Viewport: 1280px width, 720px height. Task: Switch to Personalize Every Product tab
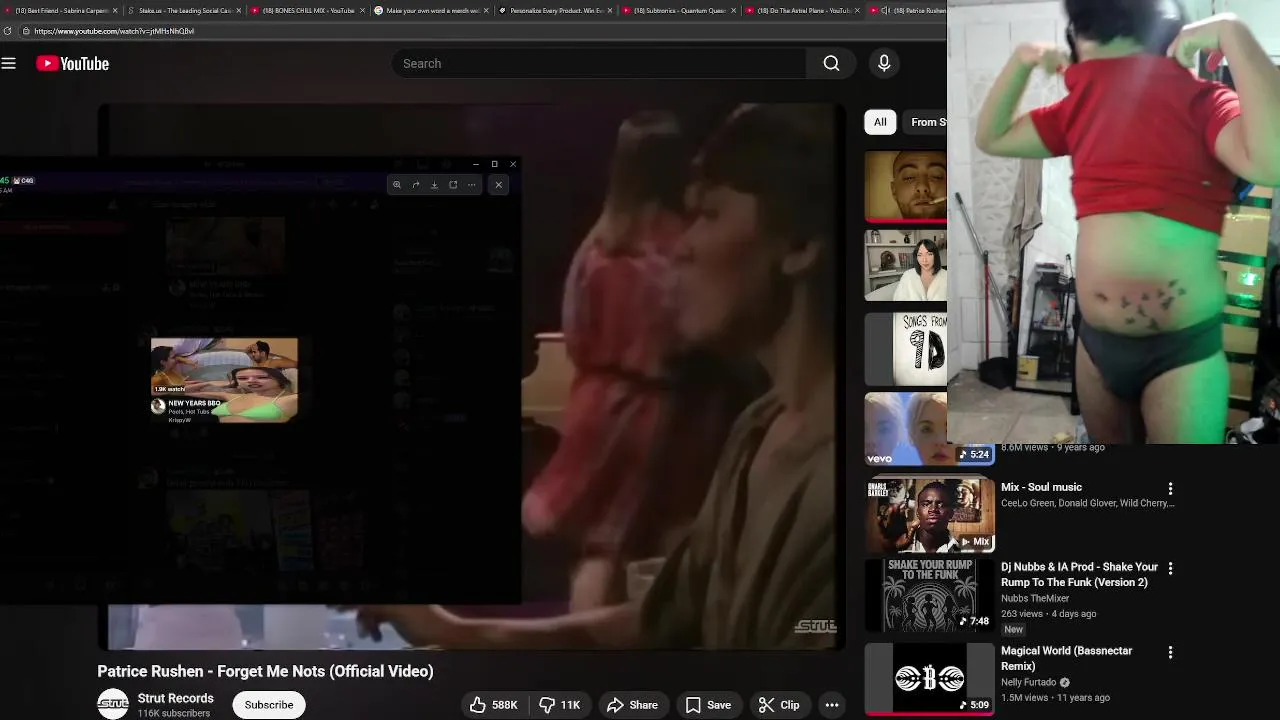click(x=555, y=10)
